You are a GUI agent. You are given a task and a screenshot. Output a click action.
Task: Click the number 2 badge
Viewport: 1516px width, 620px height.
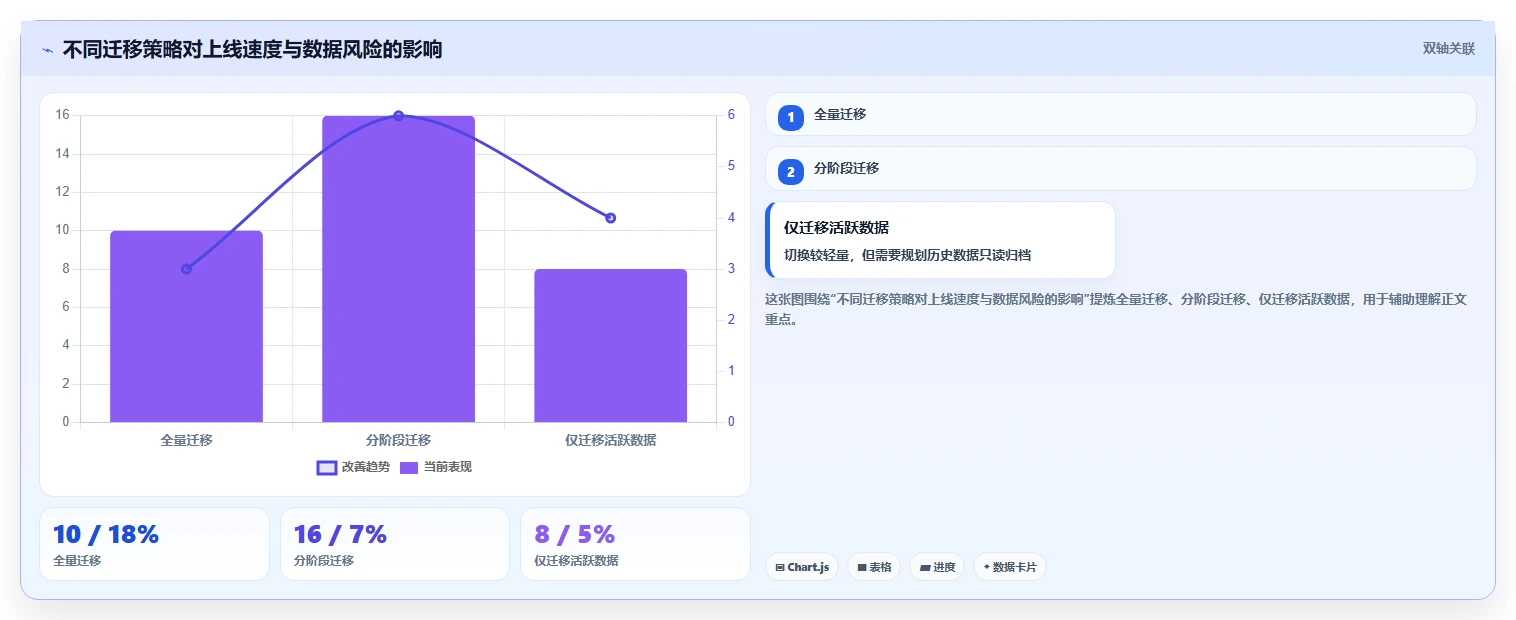790,172
